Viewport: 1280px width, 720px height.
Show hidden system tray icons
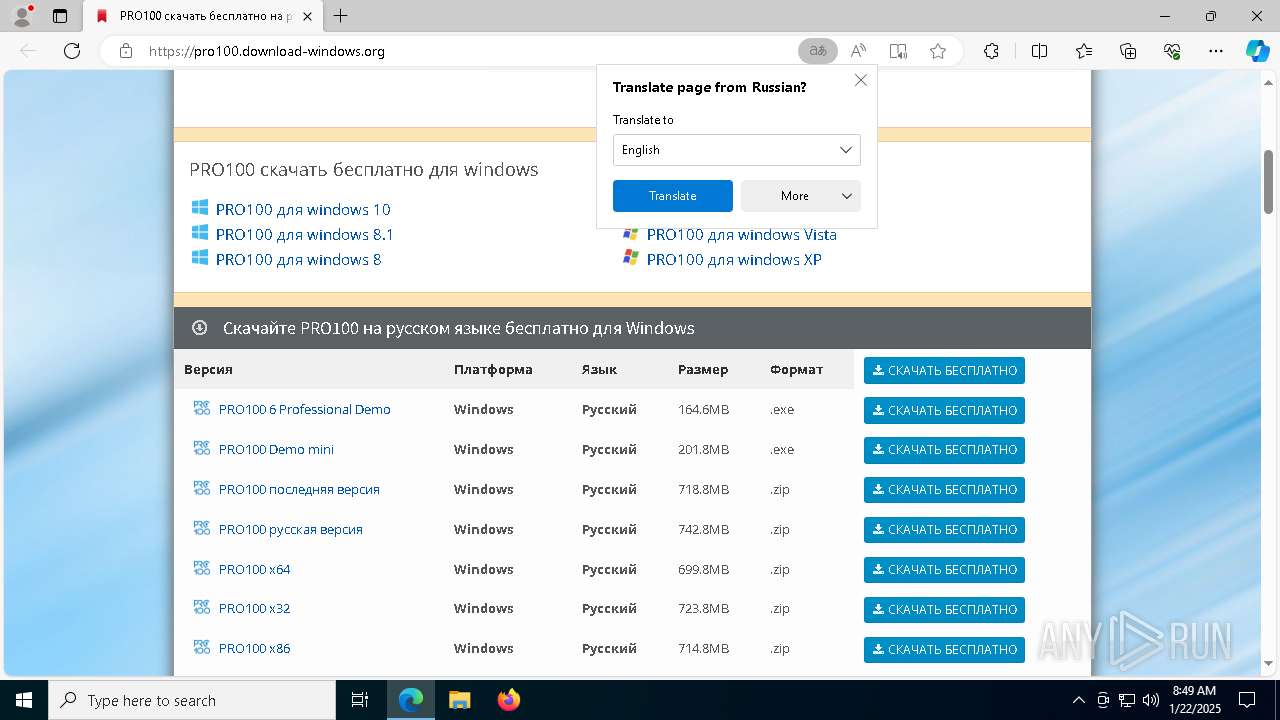coord(1078,700)
